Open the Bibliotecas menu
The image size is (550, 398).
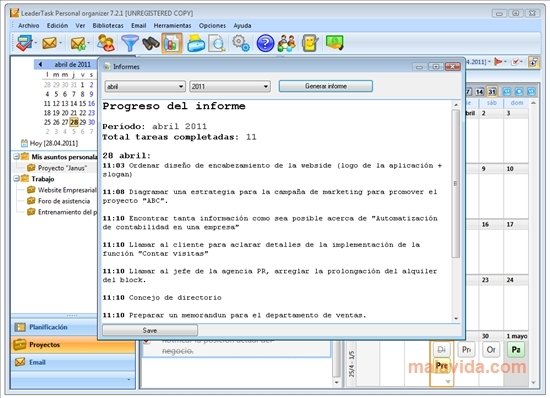click(108, 26)
